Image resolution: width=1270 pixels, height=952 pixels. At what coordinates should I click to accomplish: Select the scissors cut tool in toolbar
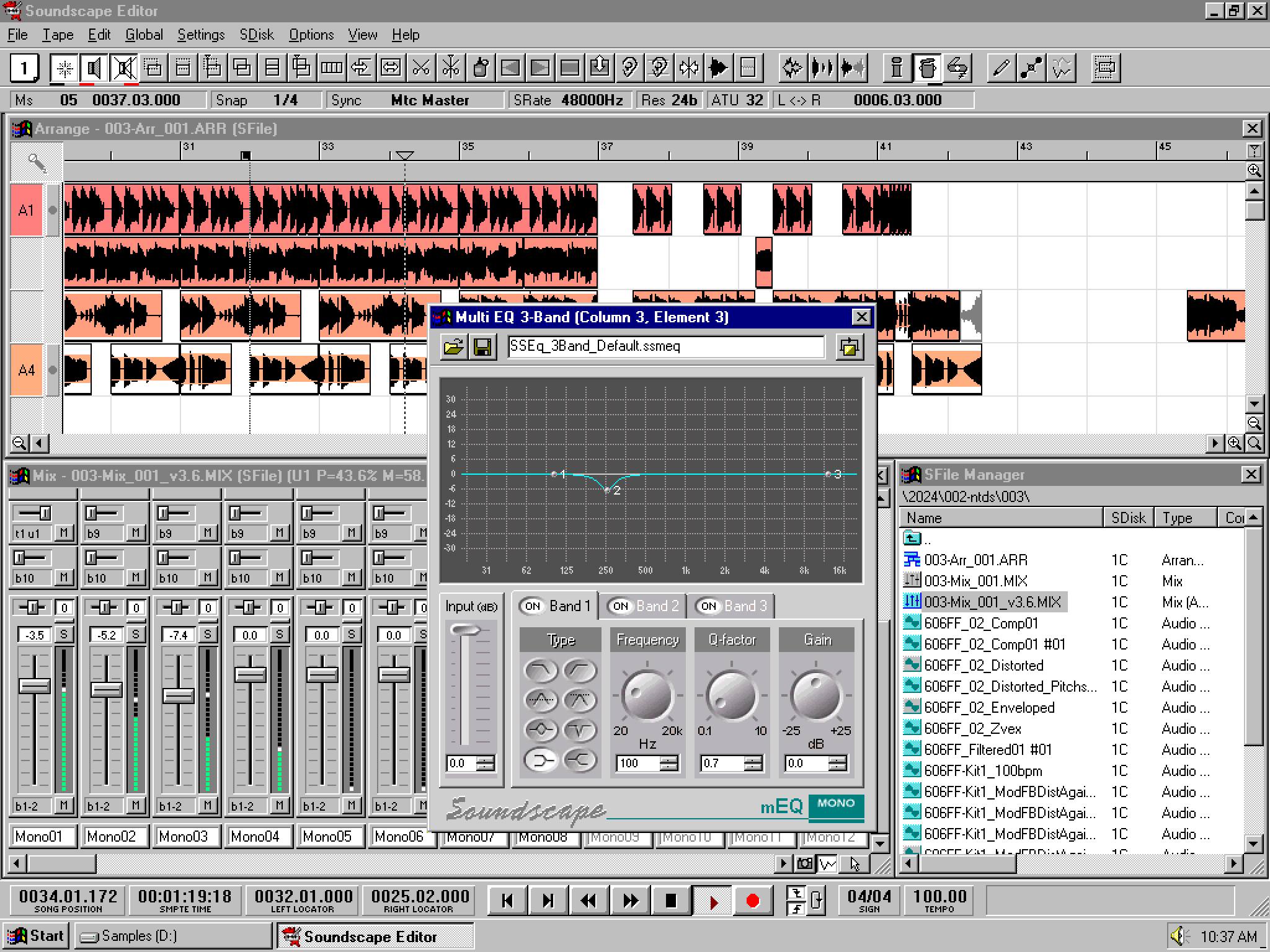click(420, 68)
